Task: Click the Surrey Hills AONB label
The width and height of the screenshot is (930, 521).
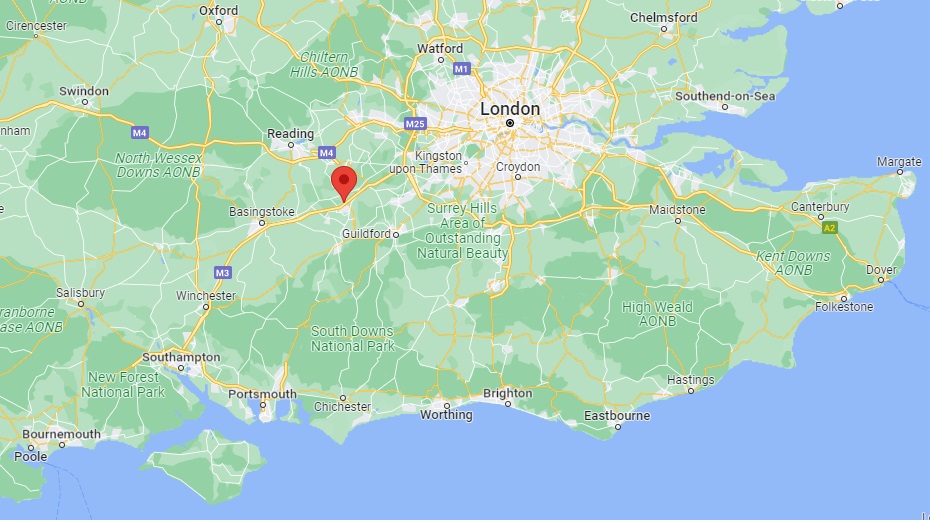Action: click(x=463, y=231)
